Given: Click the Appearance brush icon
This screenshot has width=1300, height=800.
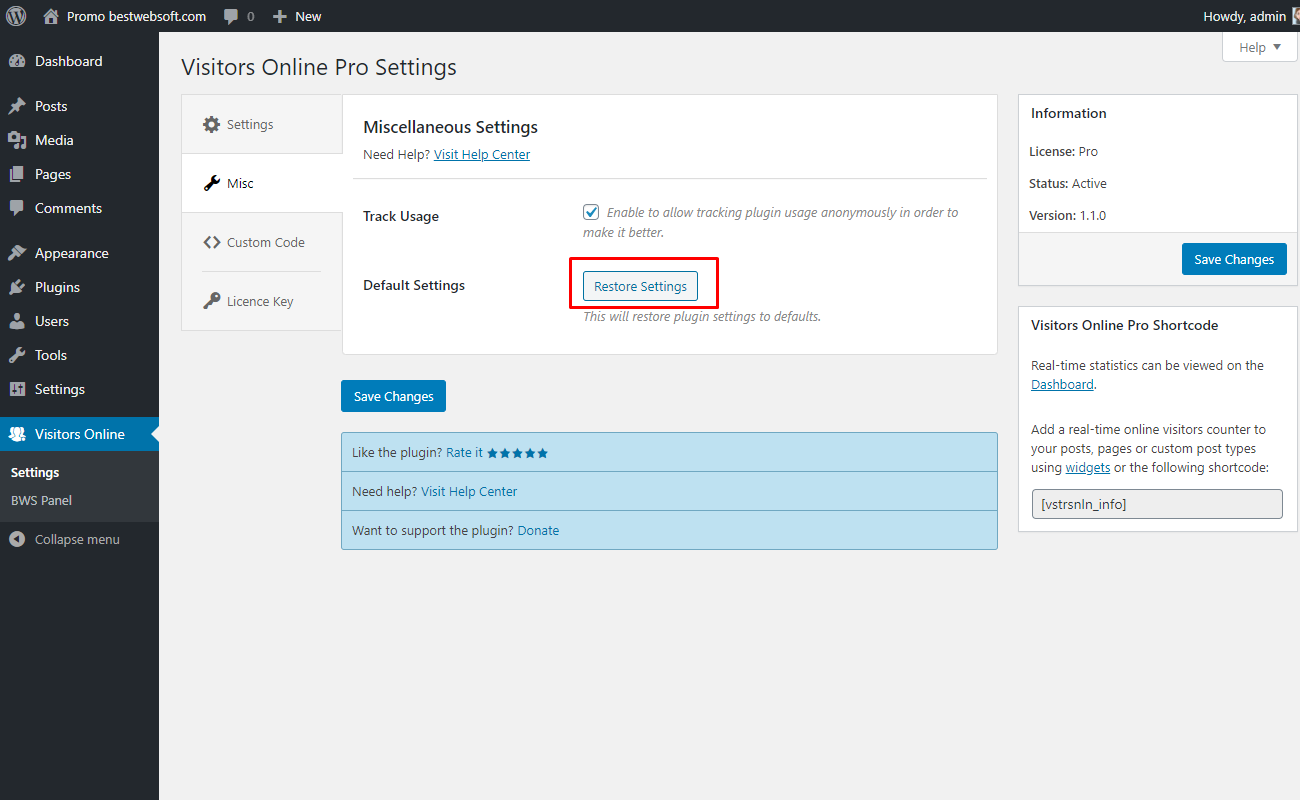Looking at the screenshot, I should tap(17, 253).
